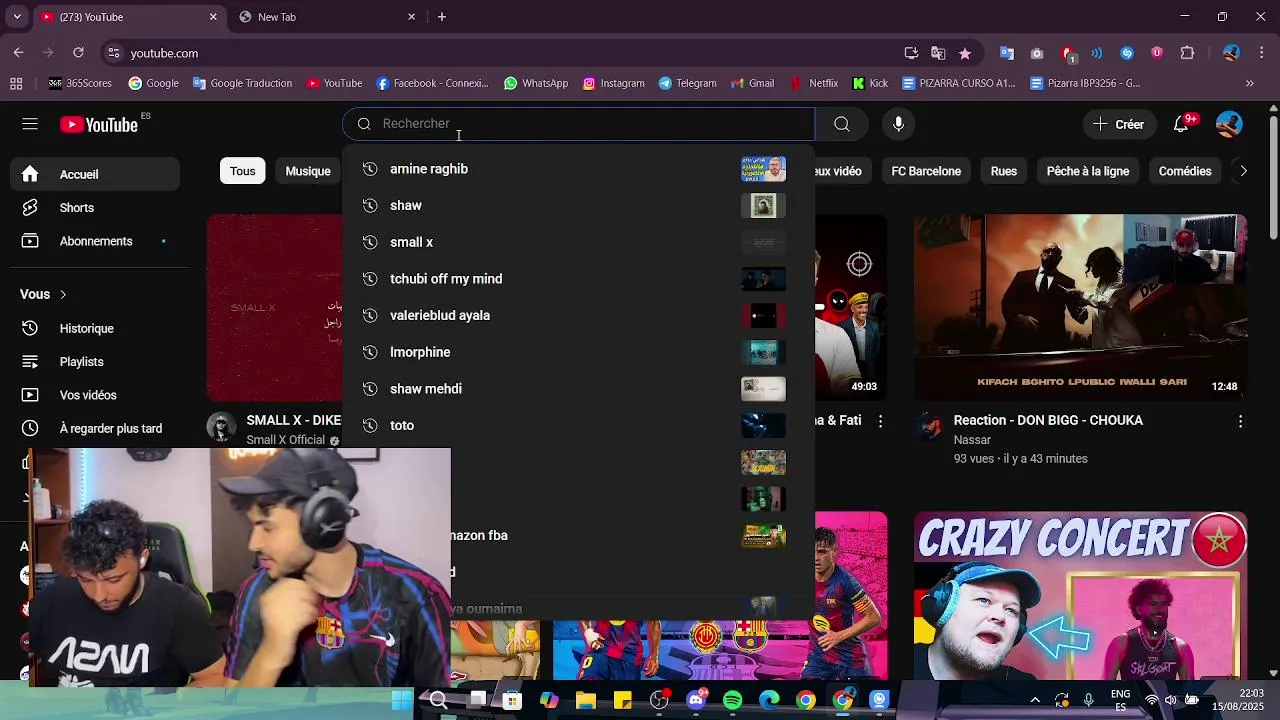This screenshot has width=1280, height=720.
Task: Open the Chrome three-dot menu
Action: (x=1261, y=53)
